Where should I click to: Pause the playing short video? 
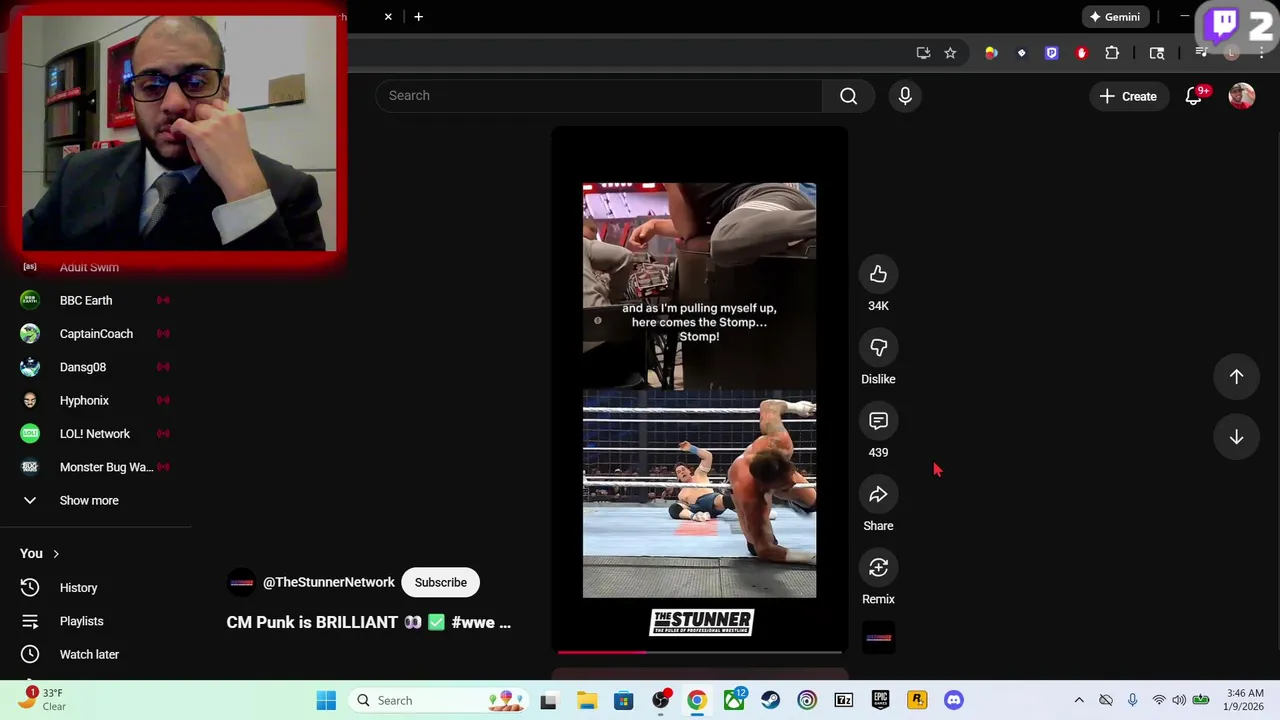pyautogui.click(x=699, y=390)
